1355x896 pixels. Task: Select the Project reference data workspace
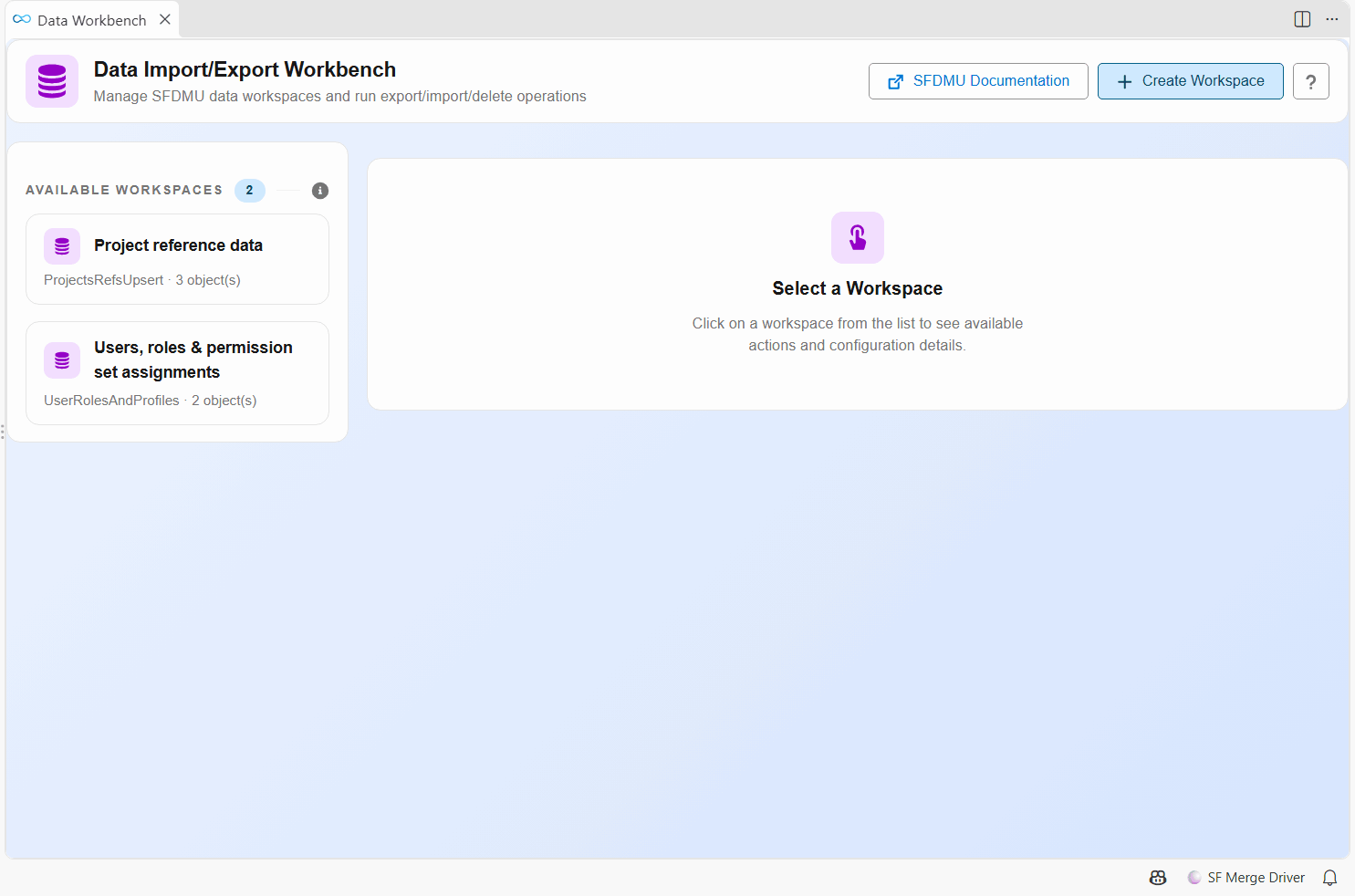pos(177,259)
